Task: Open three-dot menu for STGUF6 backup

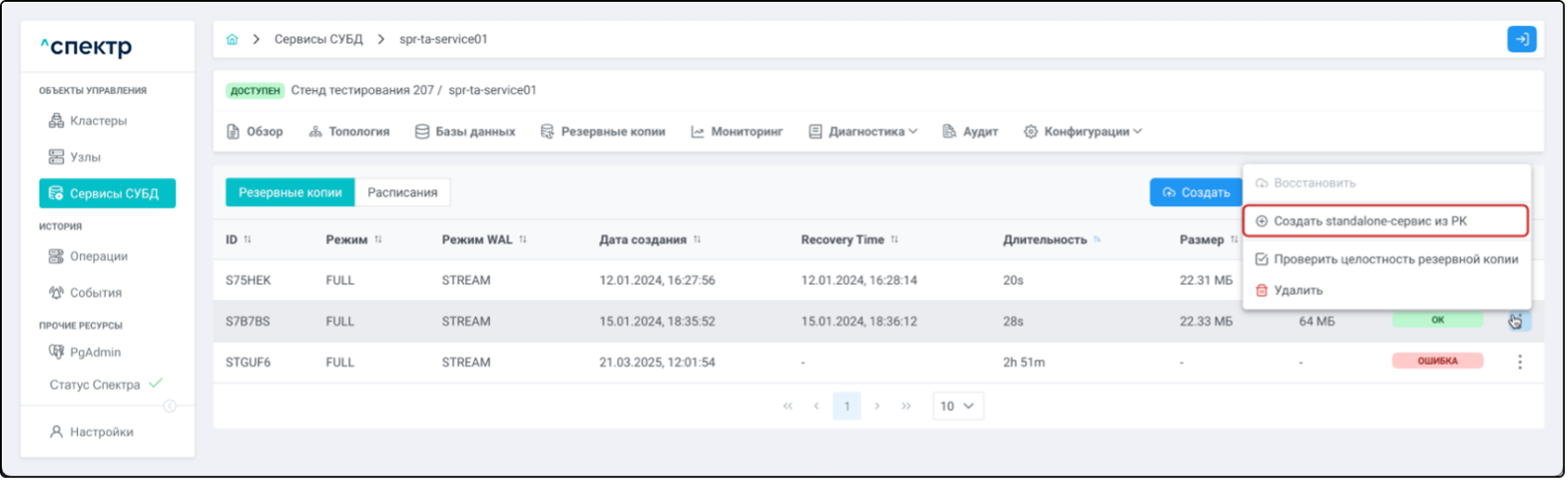Action: coord(1520,362)
